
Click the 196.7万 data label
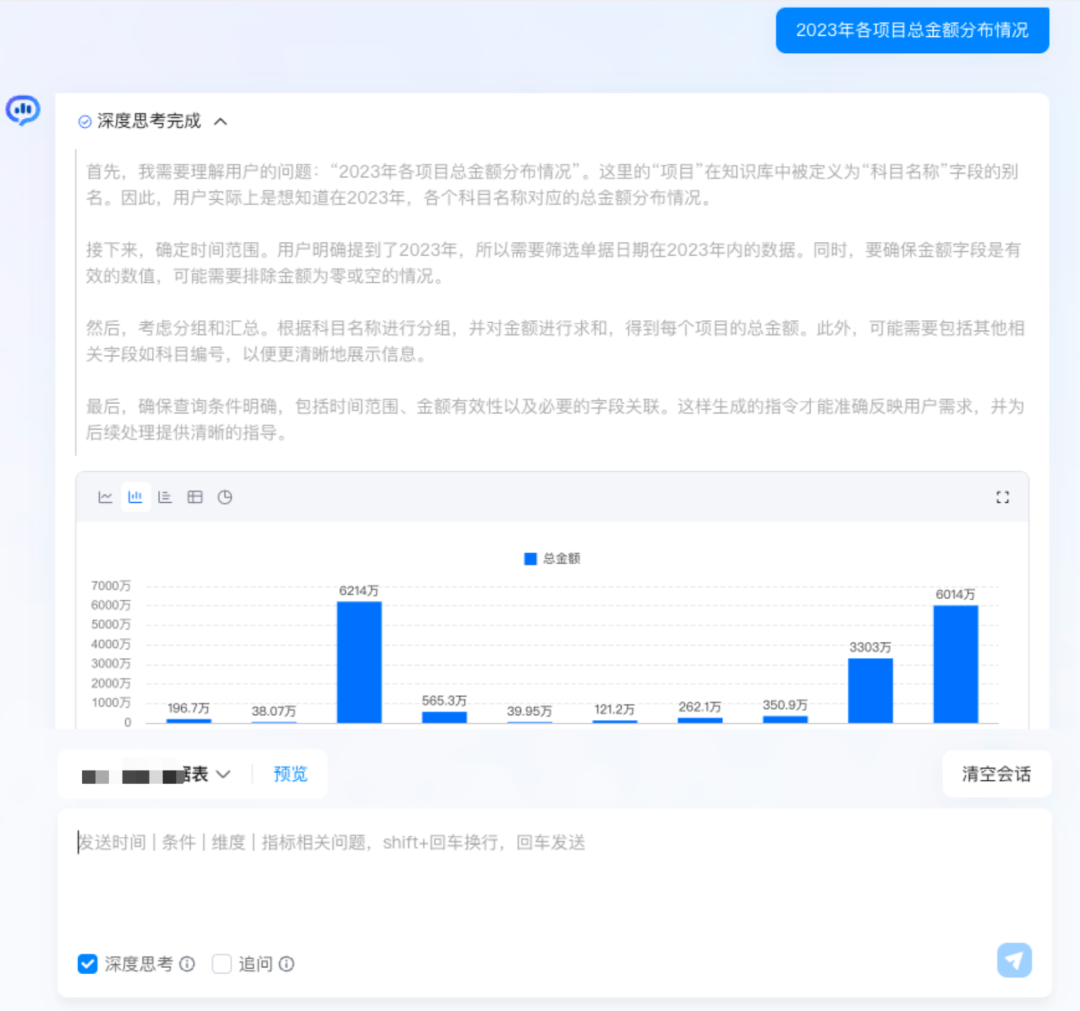[188, 708]
